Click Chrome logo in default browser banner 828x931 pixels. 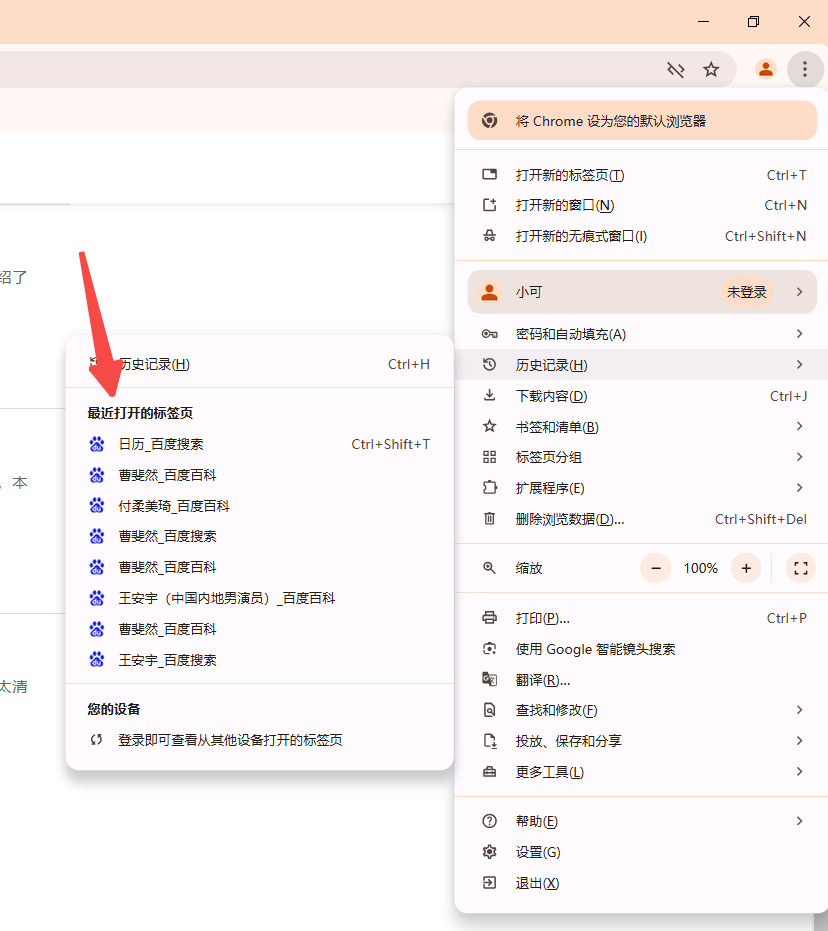(489, 121)
